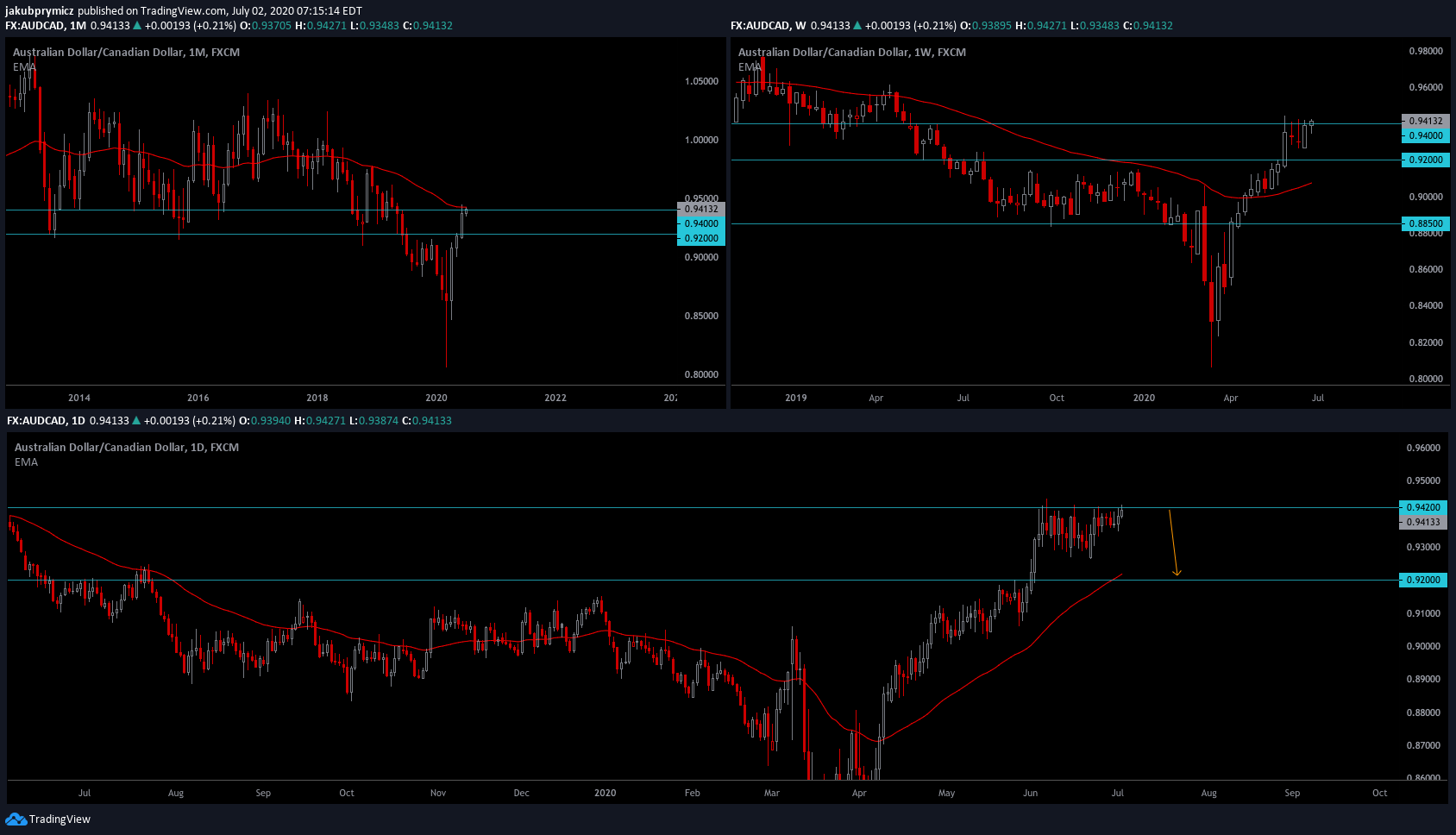The height and width of the screenshot is (835, 1456).
Task: Click the 0.88000 daily price axis label
Action: click(1423, 713)
